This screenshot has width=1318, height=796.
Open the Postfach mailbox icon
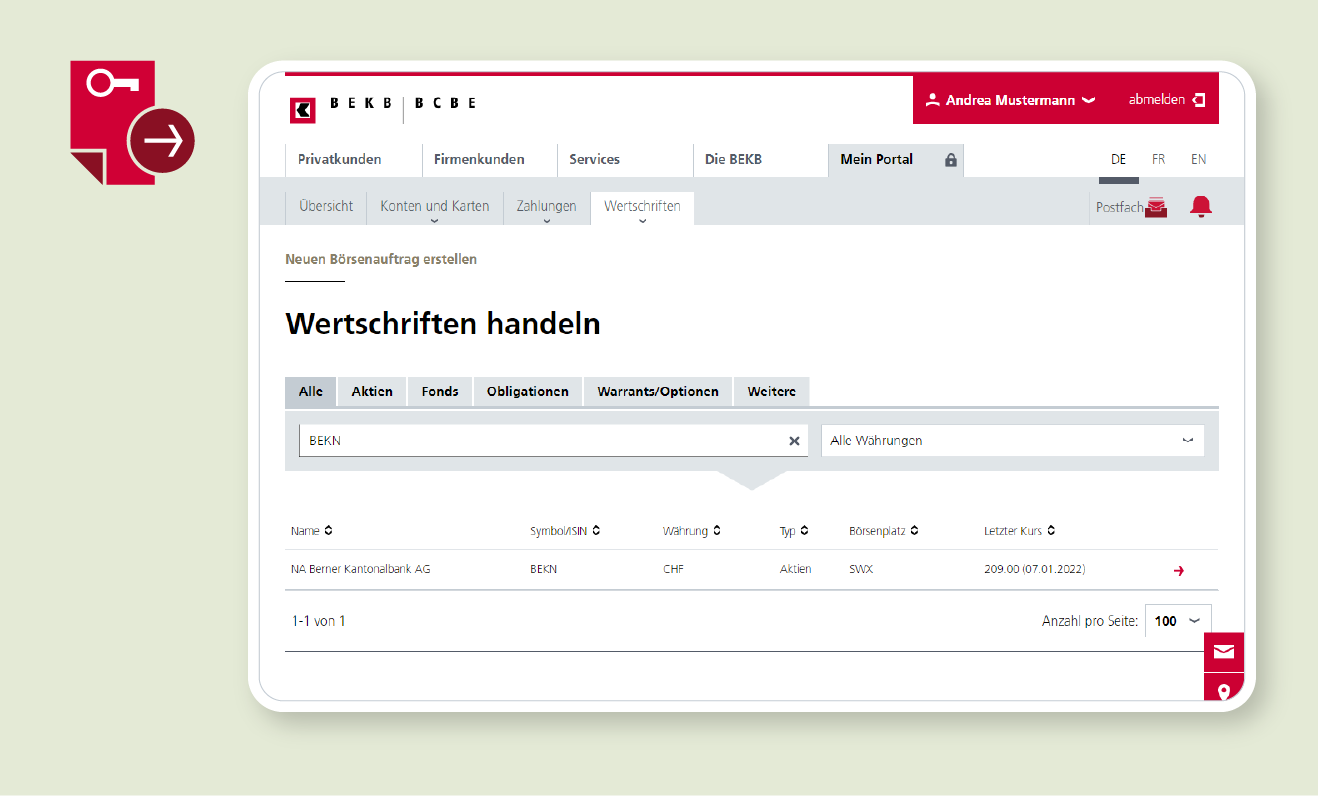pyautogui.click(x=1156, y=207)
